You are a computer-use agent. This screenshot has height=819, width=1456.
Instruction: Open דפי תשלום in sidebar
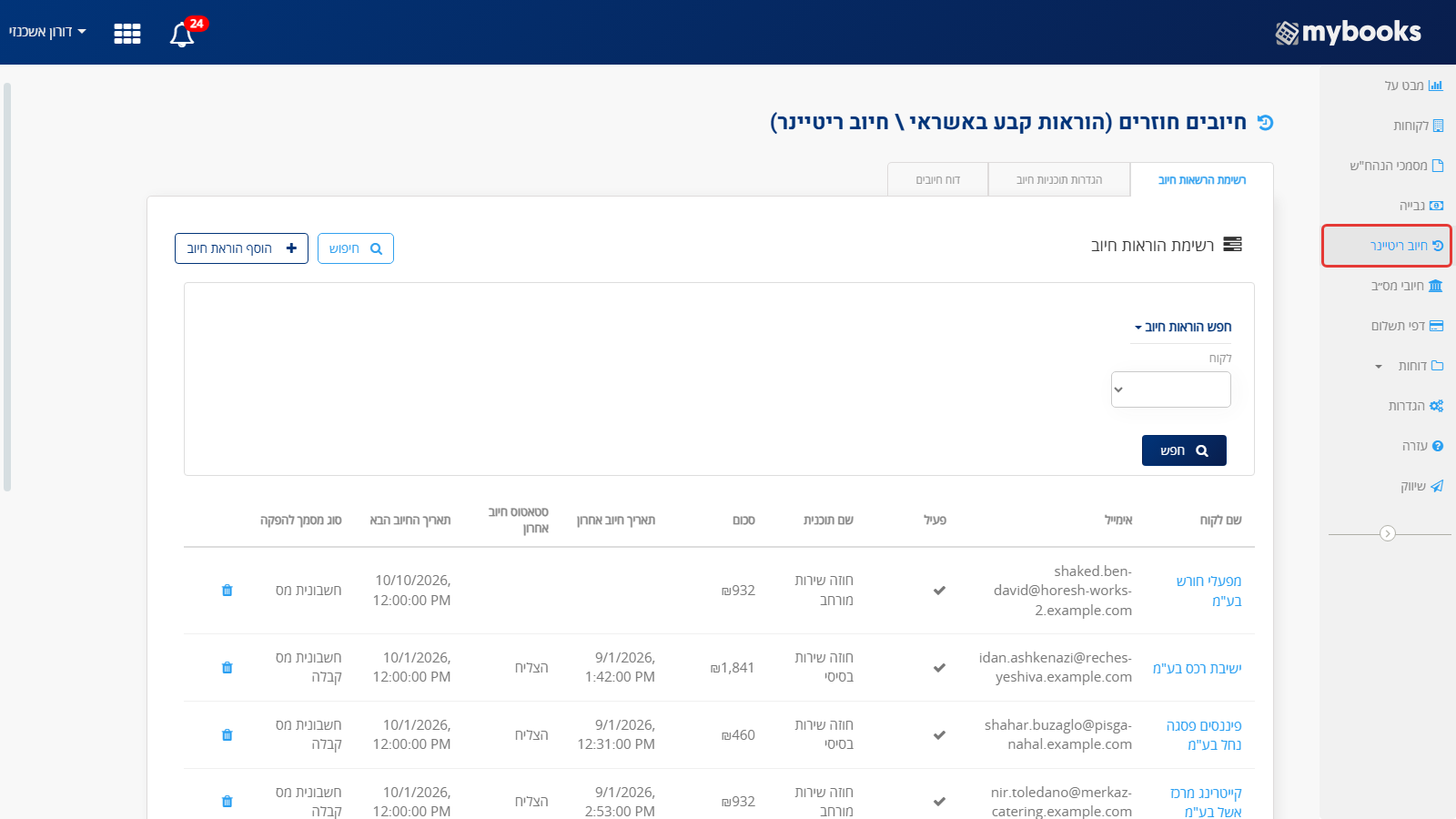pos(1407,326)
